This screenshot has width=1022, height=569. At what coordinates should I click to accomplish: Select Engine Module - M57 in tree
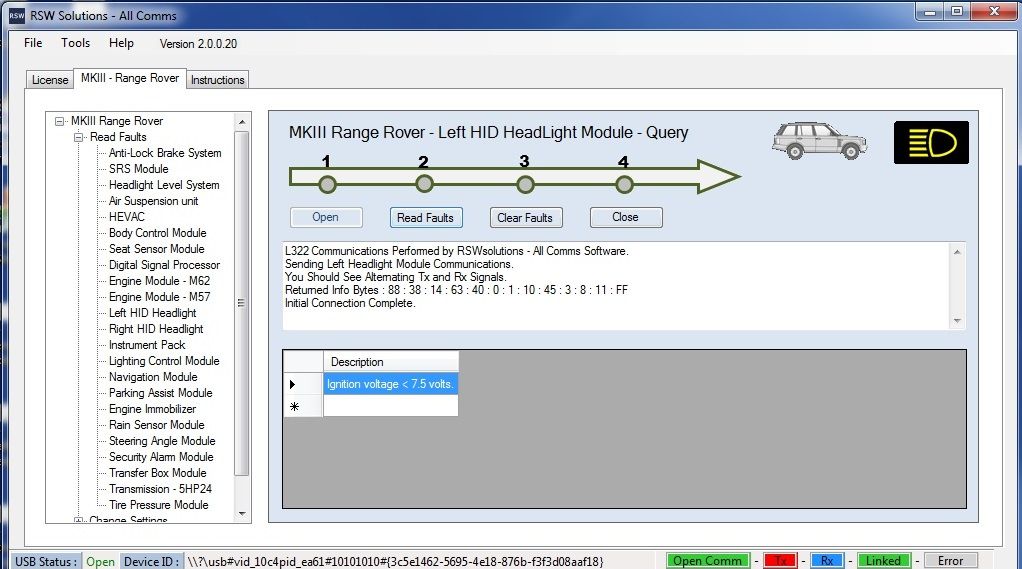160,297
